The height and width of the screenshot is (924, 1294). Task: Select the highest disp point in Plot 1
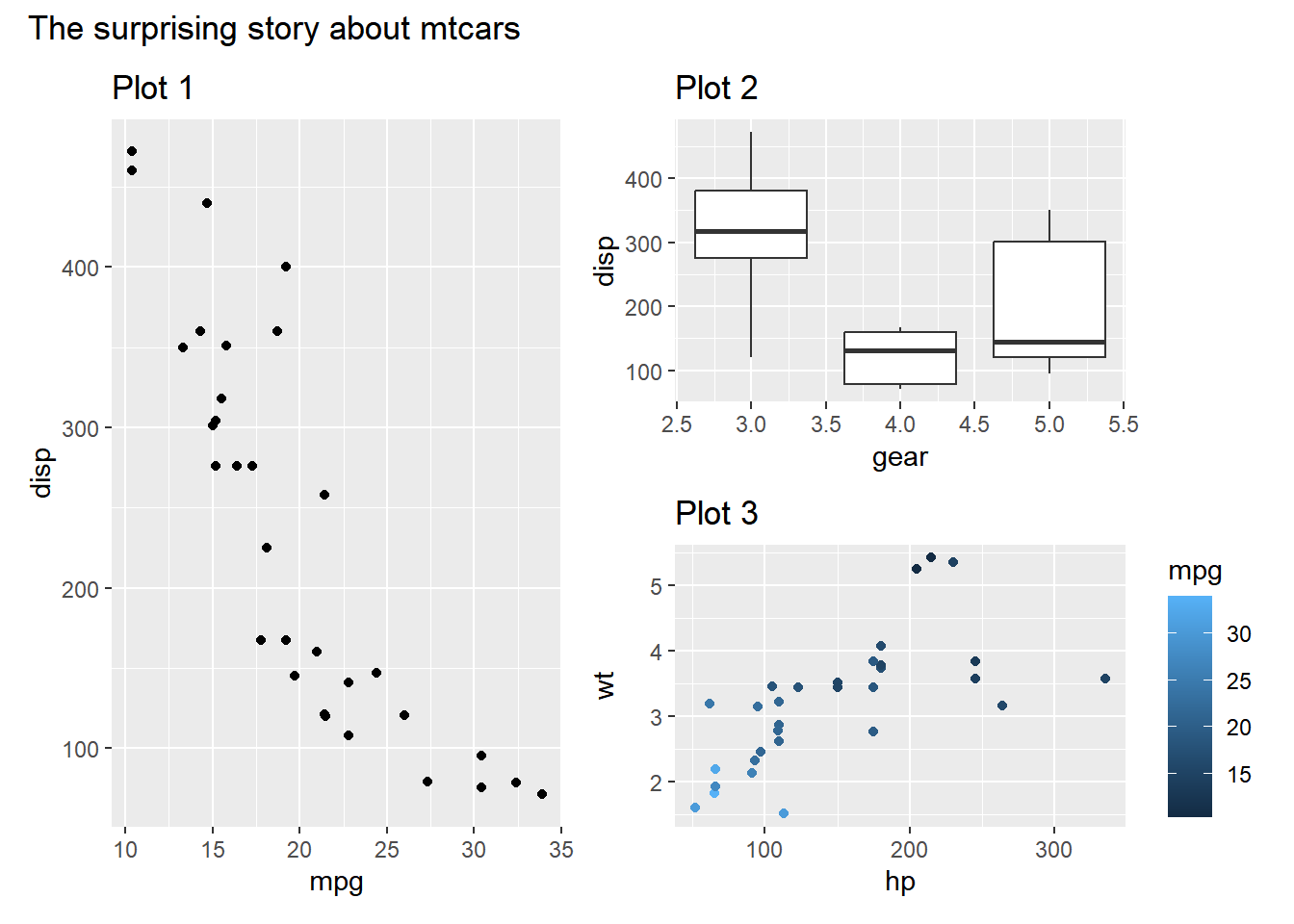(132, 151)
